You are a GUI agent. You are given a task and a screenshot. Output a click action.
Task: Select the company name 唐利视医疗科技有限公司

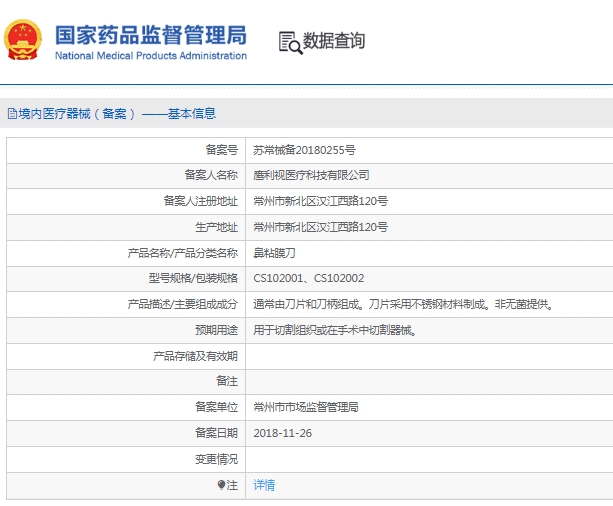pyautogui.click(x=311, y=175)
